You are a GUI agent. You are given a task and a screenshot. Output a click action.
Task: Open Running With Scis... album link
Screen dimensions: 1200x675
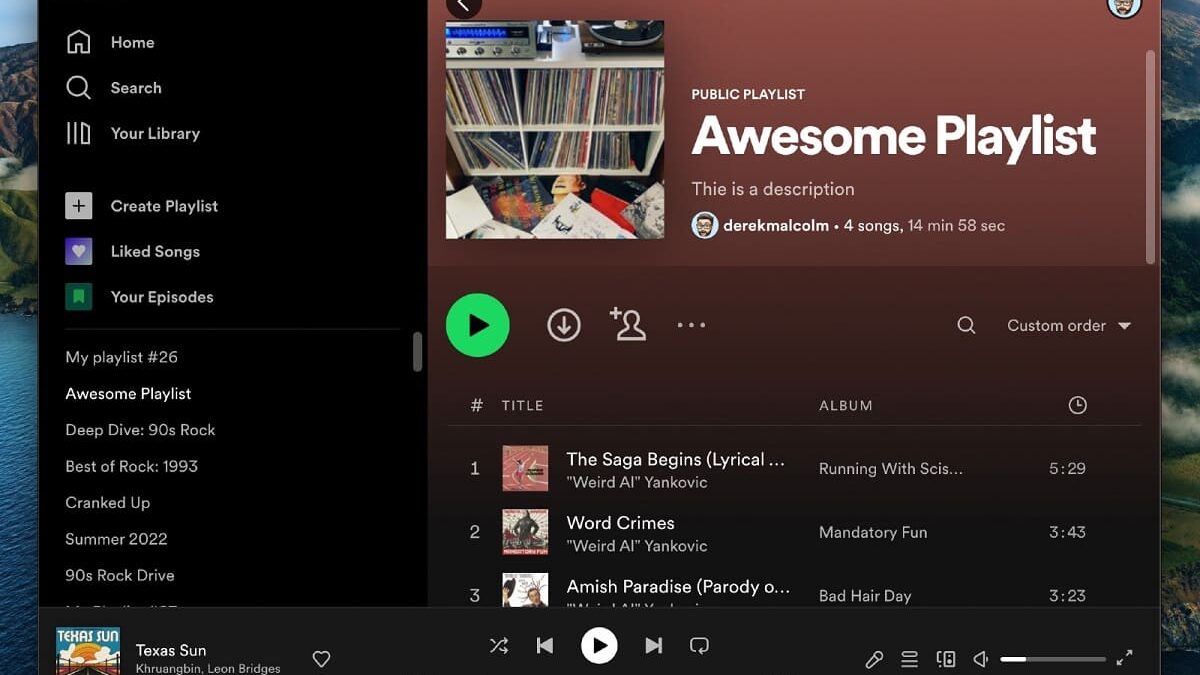(x=891, y=468)
